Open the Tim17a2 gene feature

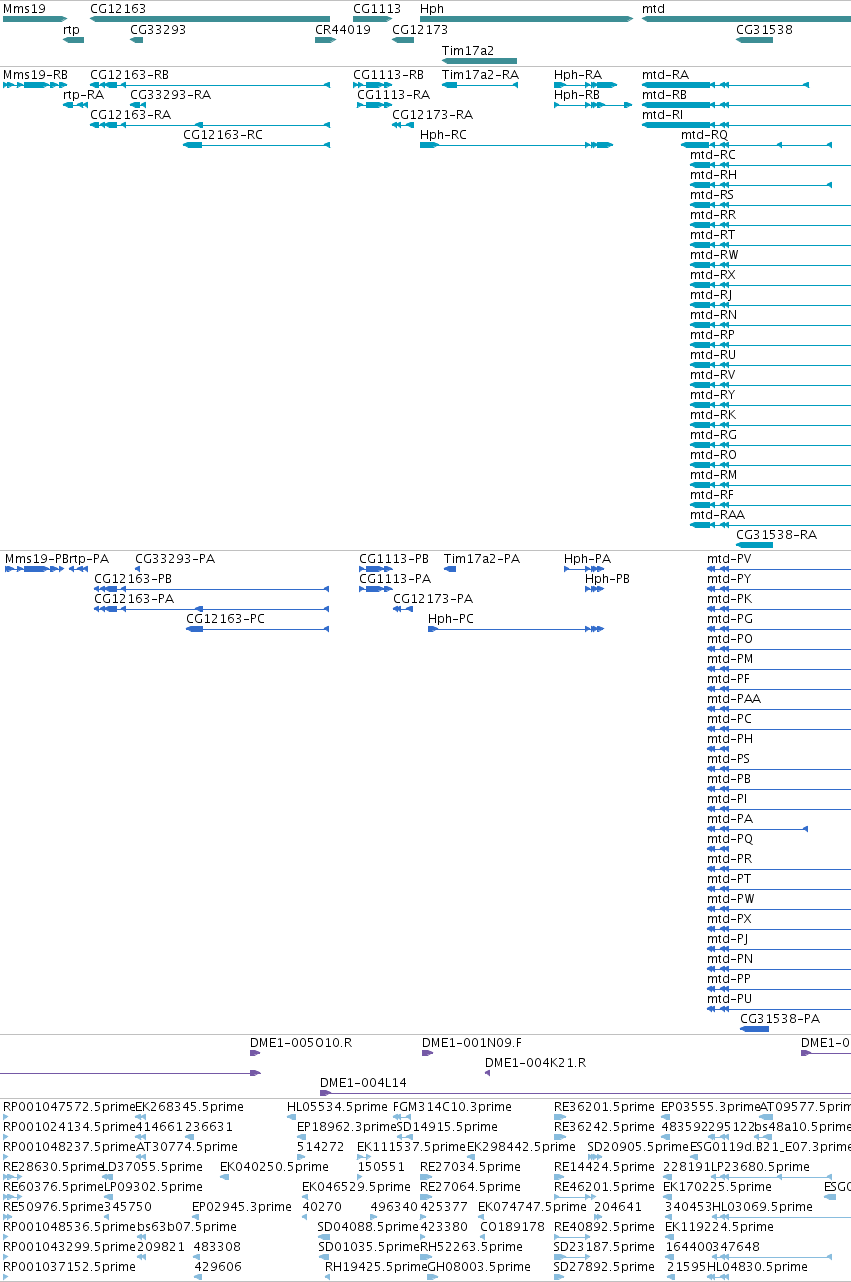point(479,61)
